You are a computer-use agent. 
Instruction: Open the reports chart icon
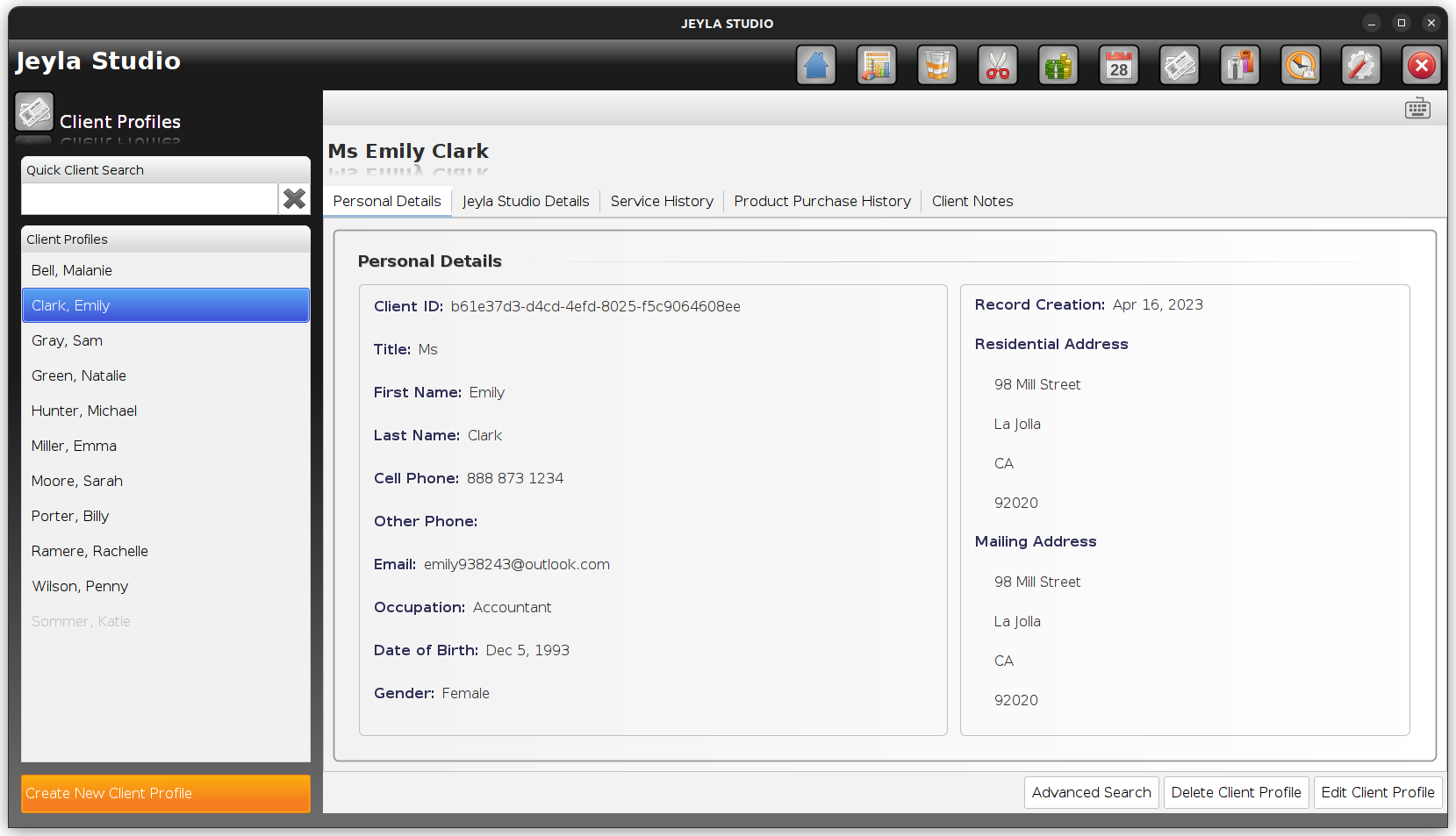pyautogui.click(x=877, y=65)
